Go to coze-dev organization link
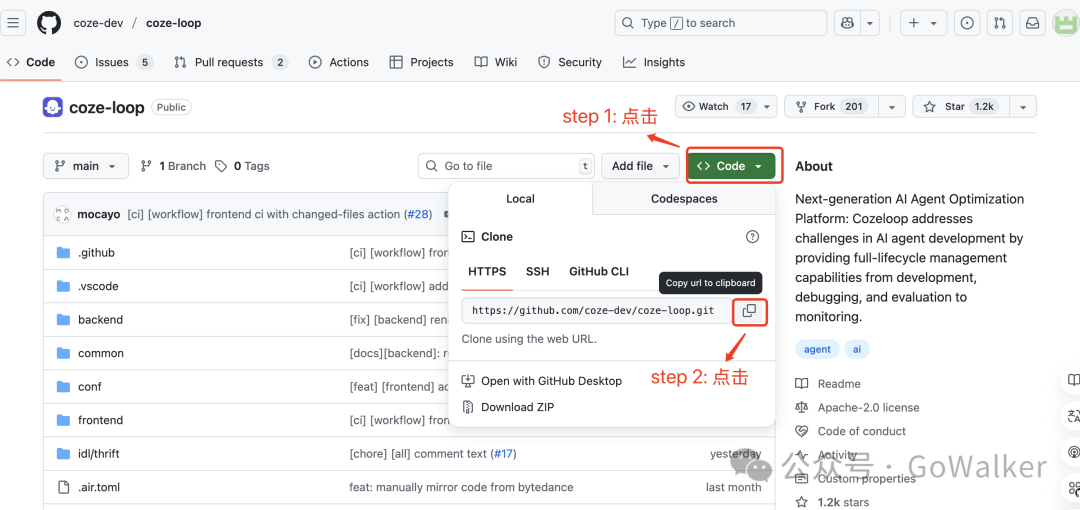 [98, 23]
